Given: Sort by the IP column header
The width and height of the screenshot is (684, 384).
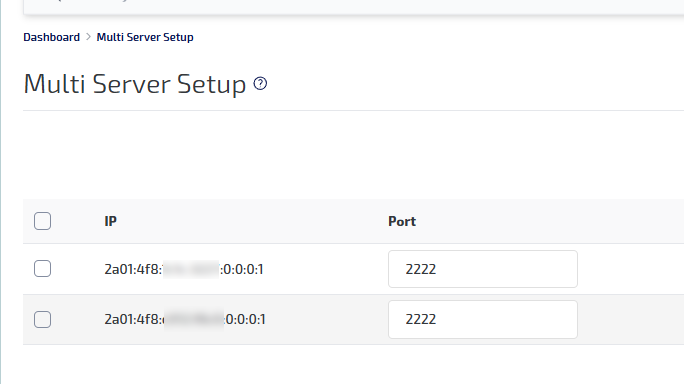Looking at the screenshot, I should tap(110, 221).
